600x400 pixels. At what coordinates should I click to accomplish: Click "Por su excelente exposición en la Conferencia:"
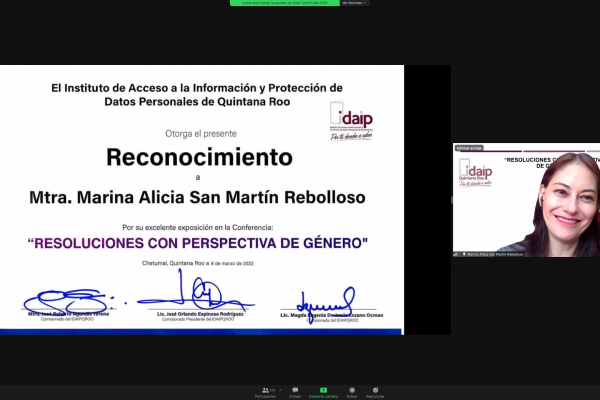coord(198,227)
